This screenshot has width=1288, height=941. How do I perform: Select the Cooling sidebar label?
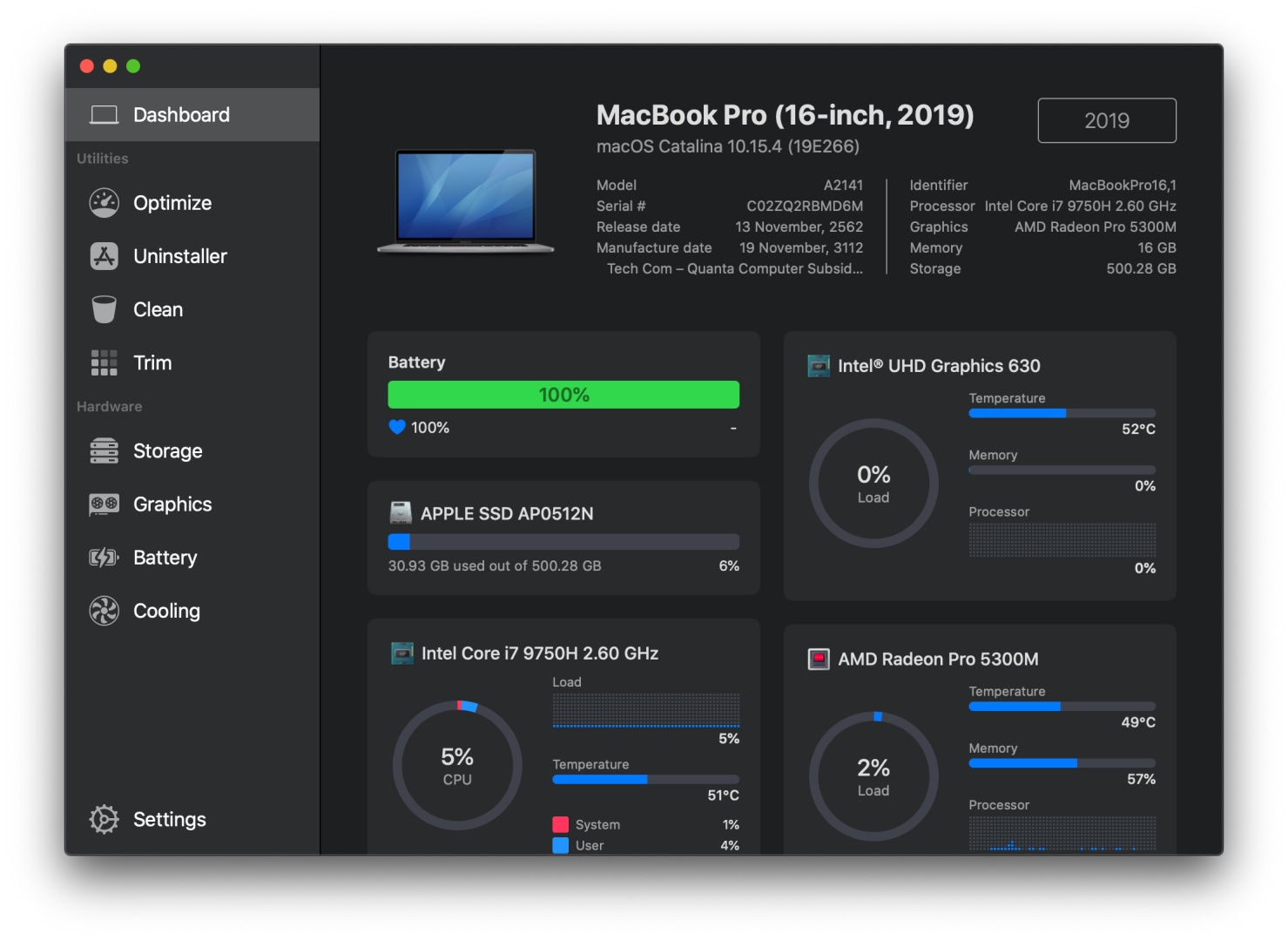click(x=166, y=611)
